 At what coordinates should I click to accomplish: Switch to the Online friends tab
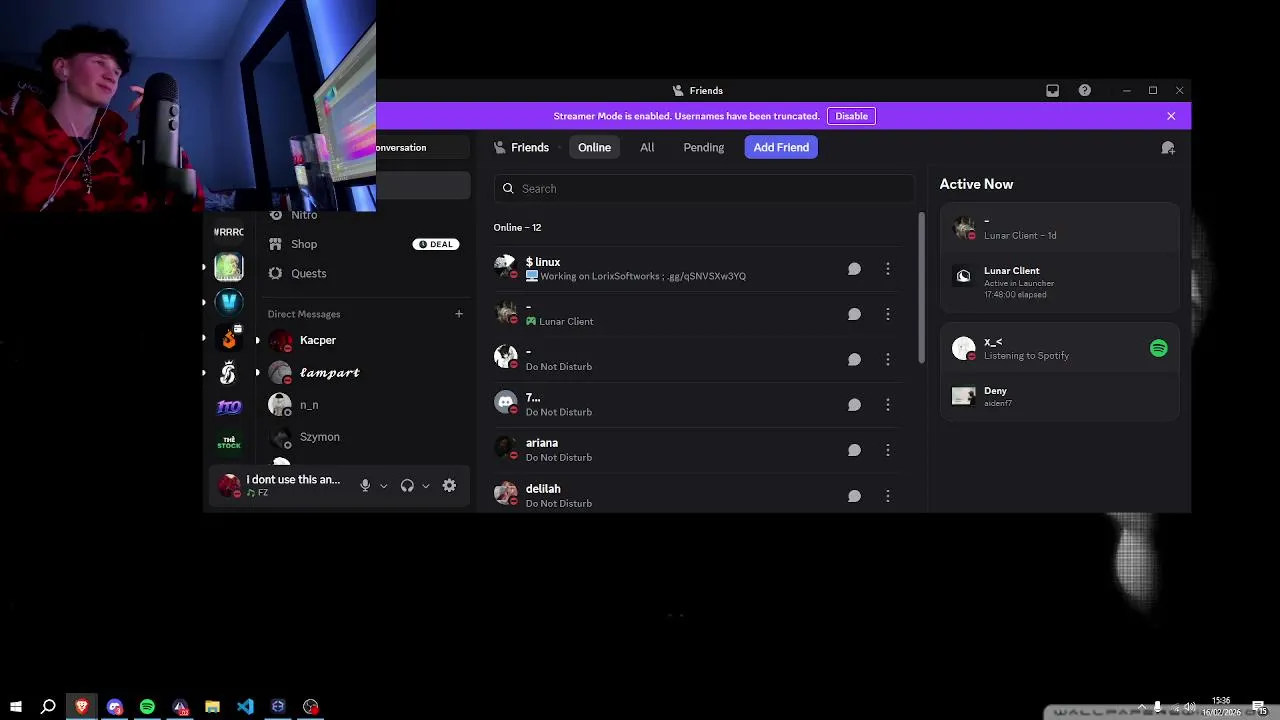pyautogui.click(x=594, y=148)
